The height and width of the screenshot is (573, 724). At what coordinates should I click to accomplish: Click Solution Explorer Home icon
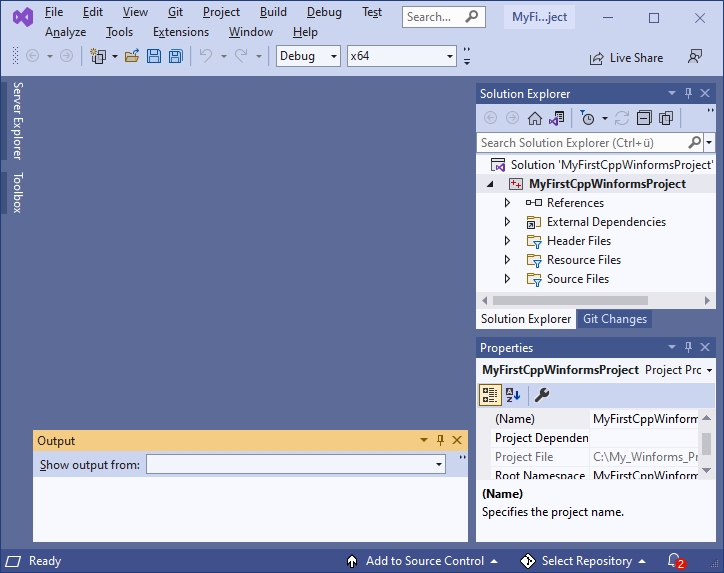[535, 118]
